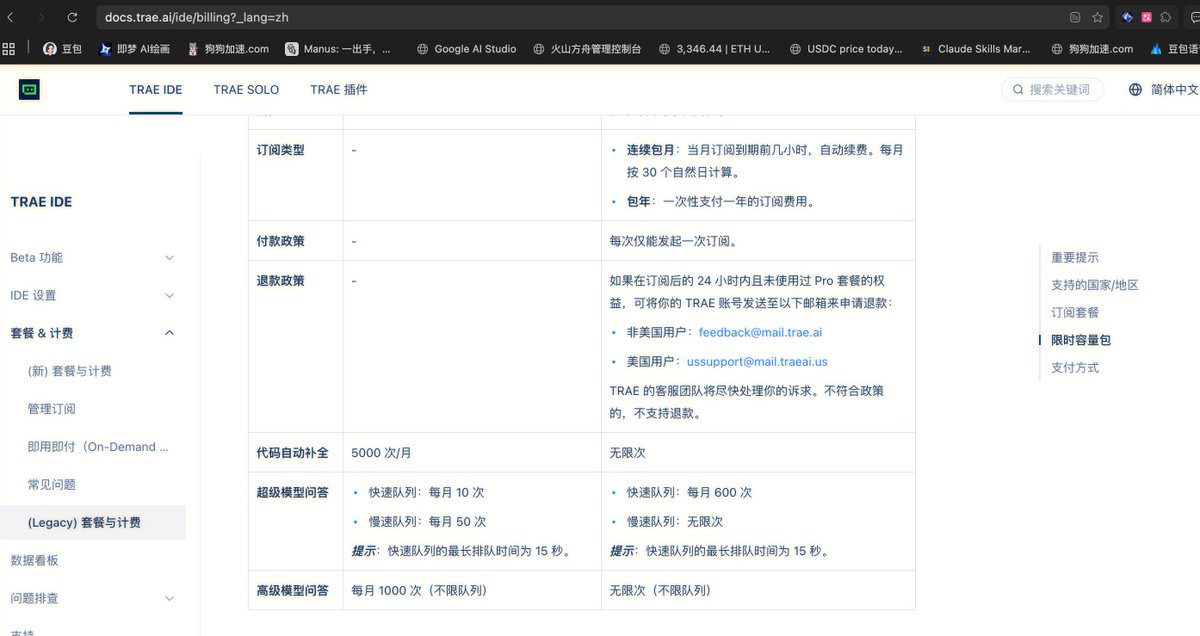Image resolution: width=1200 pixels, height=636 pixels.
Task: Open the Claude Skills Mar... bookmark
Action: 975,48
